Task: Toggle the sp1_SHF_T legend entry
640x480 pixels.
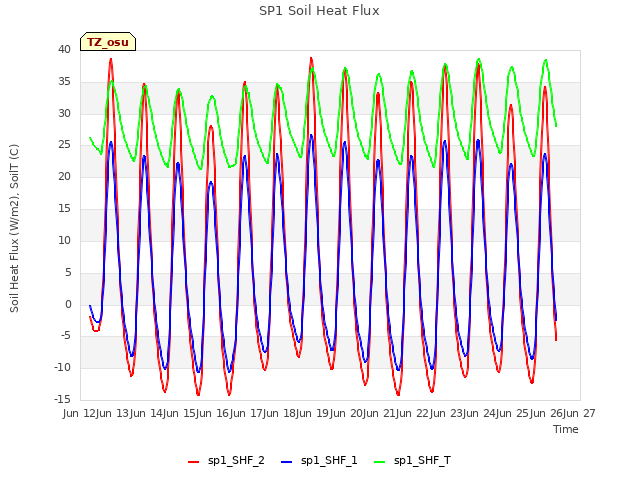Action: click(x=413, y=461)
